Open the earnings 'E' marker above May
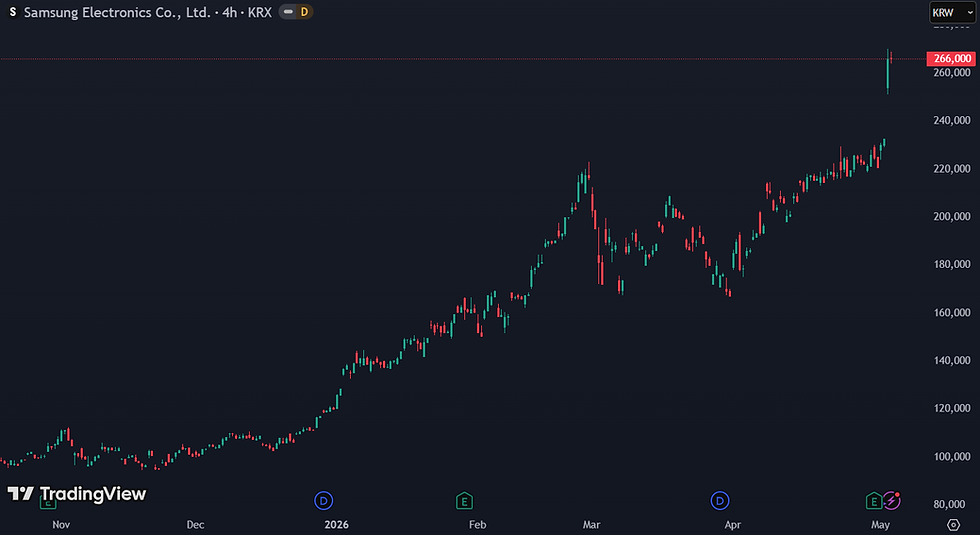Image resolution: width=980 pixels, height=535 pixels. point(874,501)
